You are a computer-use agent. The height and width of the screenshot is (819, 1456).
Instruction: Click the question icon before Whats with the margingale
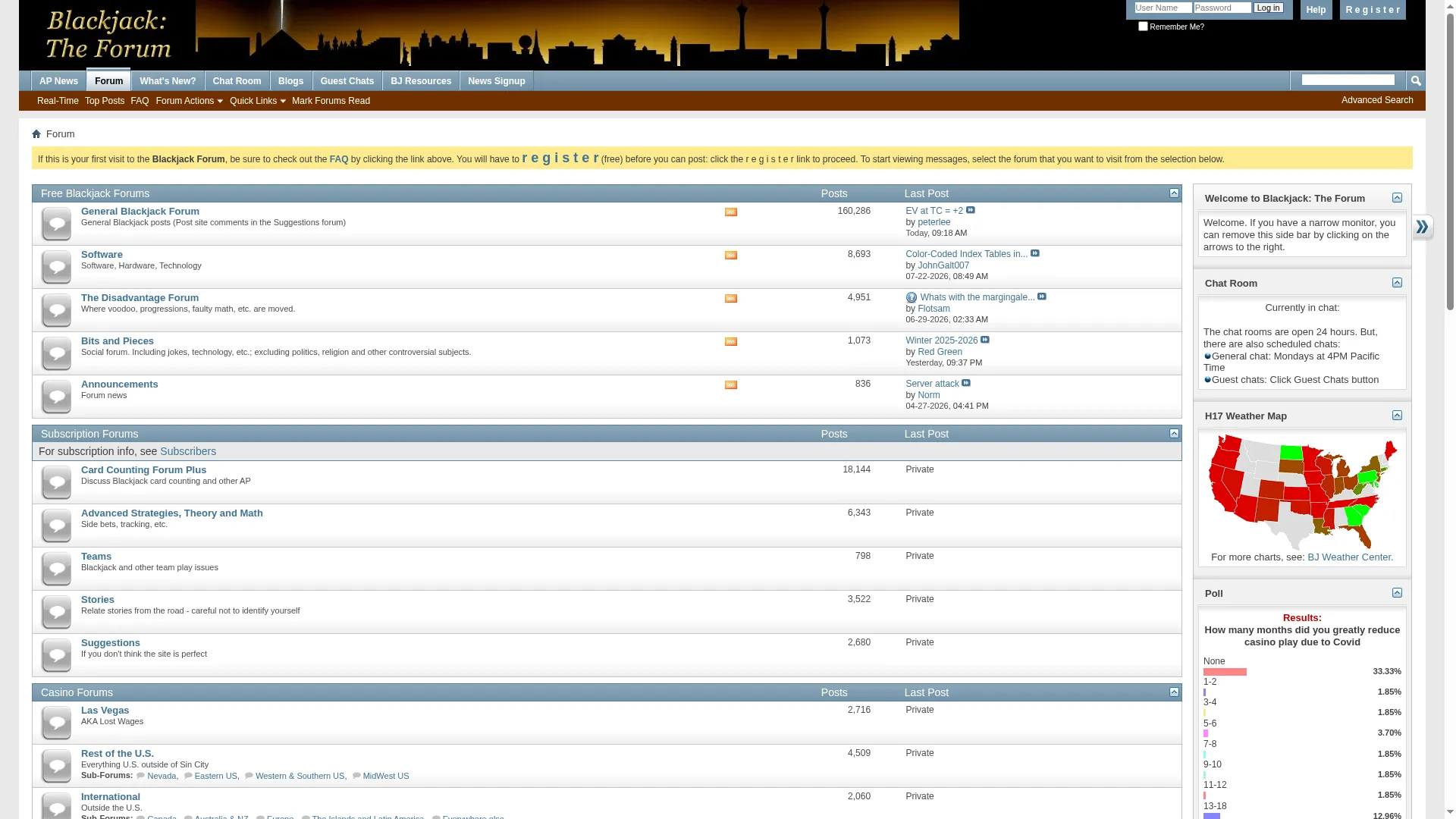(x=912, y=298)
